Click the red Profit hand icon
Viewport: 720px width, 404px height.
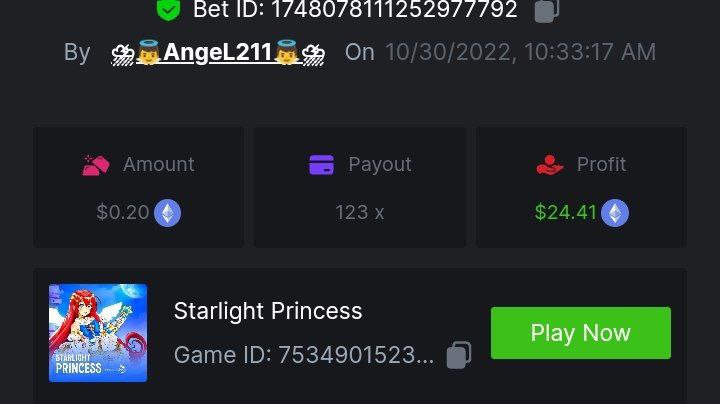click(550, 165)
